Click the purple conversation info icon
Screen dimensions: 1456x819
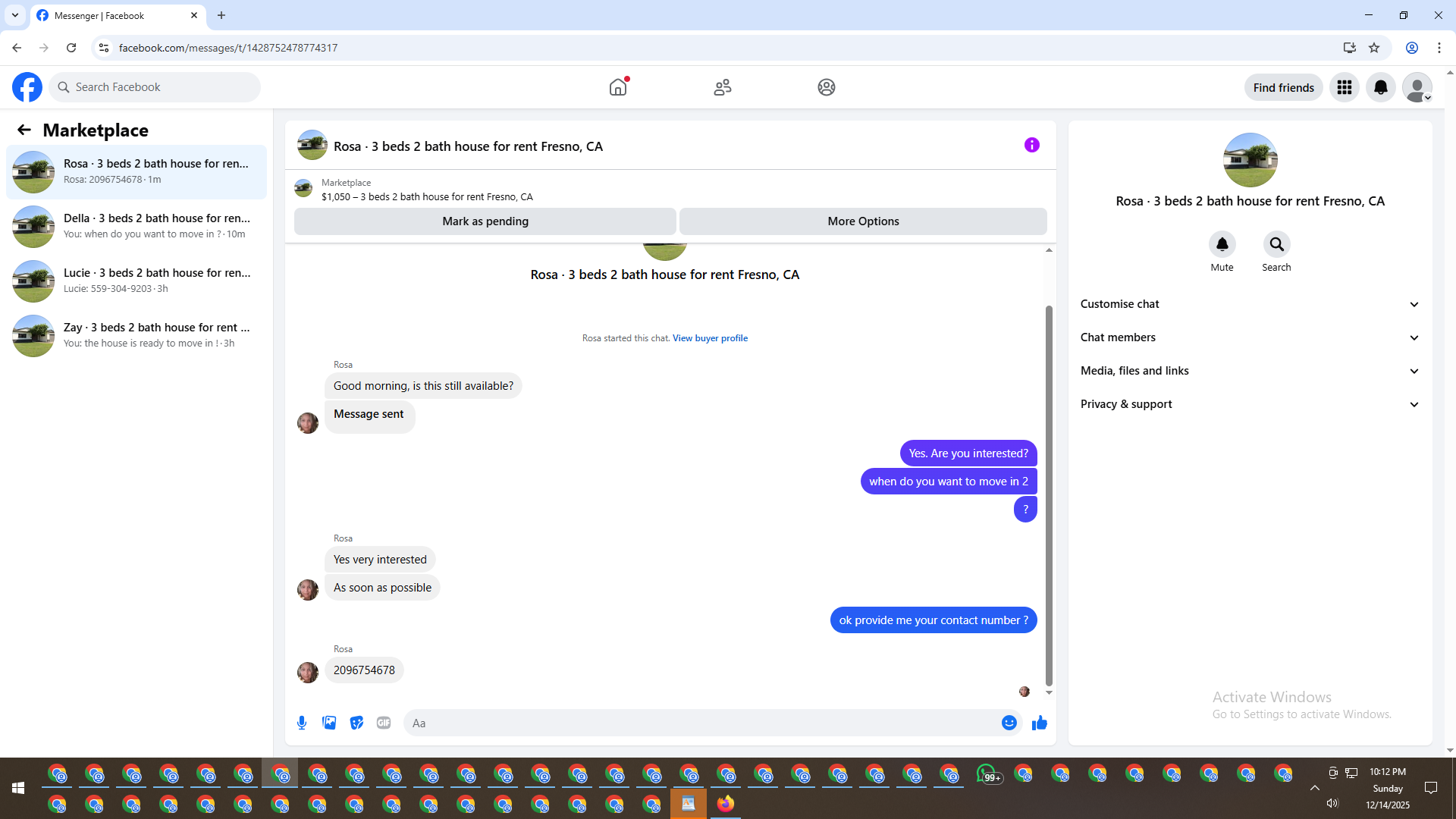1031,145
